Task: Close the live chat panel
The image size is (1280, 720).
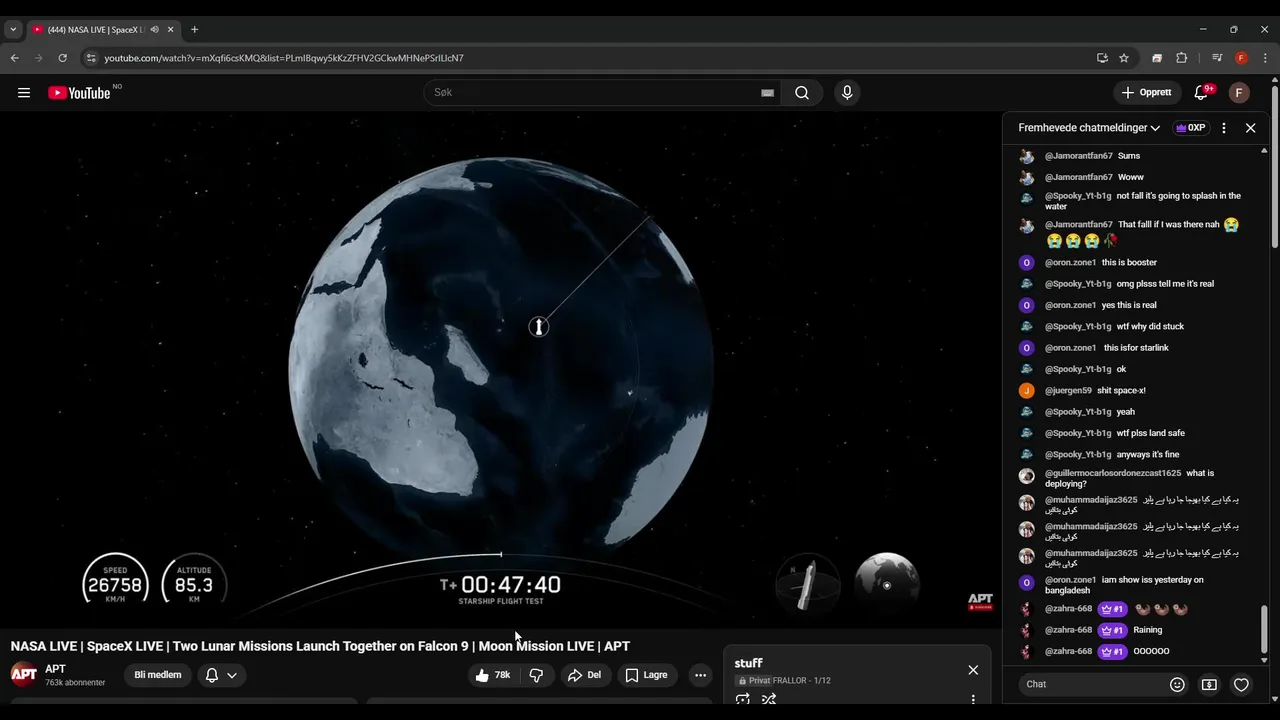Action: 1250,128
